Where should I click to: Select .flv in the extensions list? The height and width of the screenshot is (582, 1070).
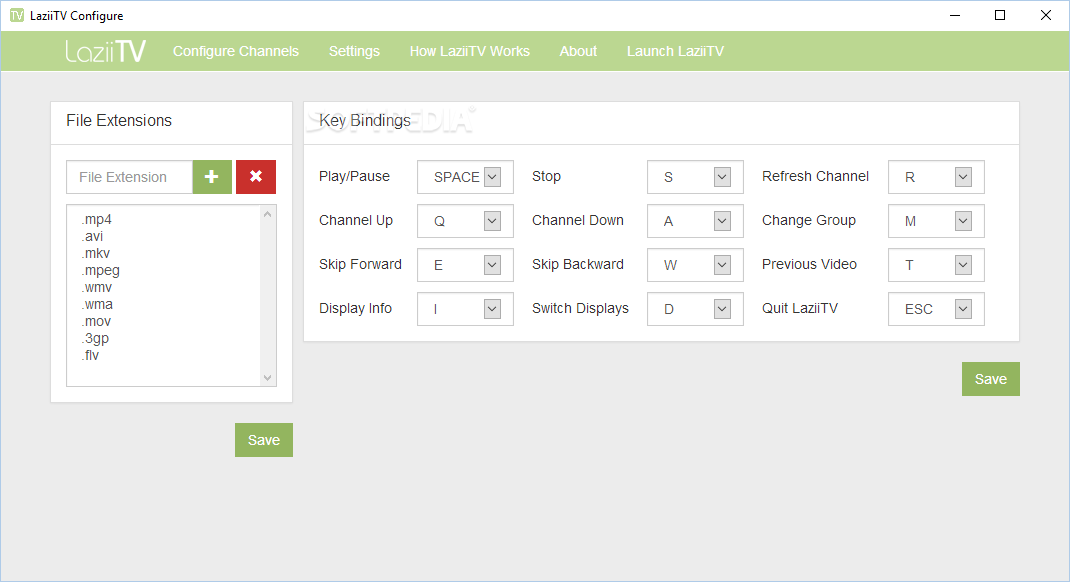(90, 355)
